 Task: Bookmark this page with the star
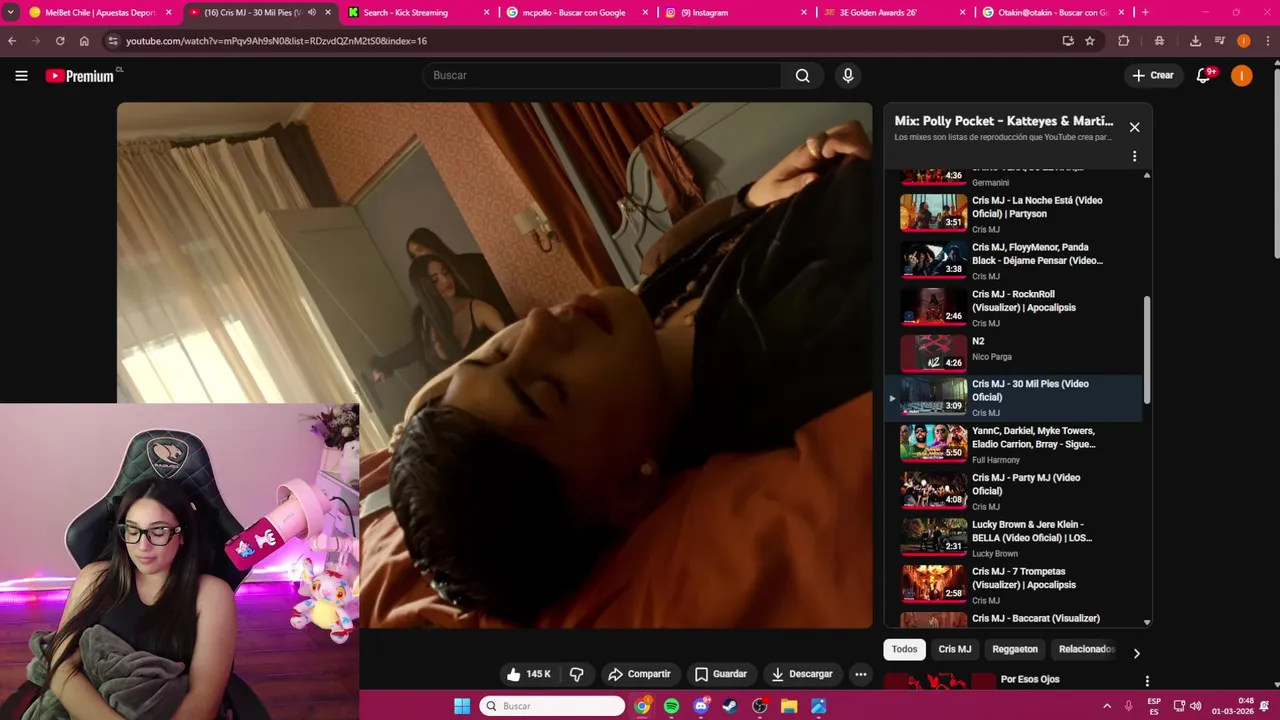1090,41
